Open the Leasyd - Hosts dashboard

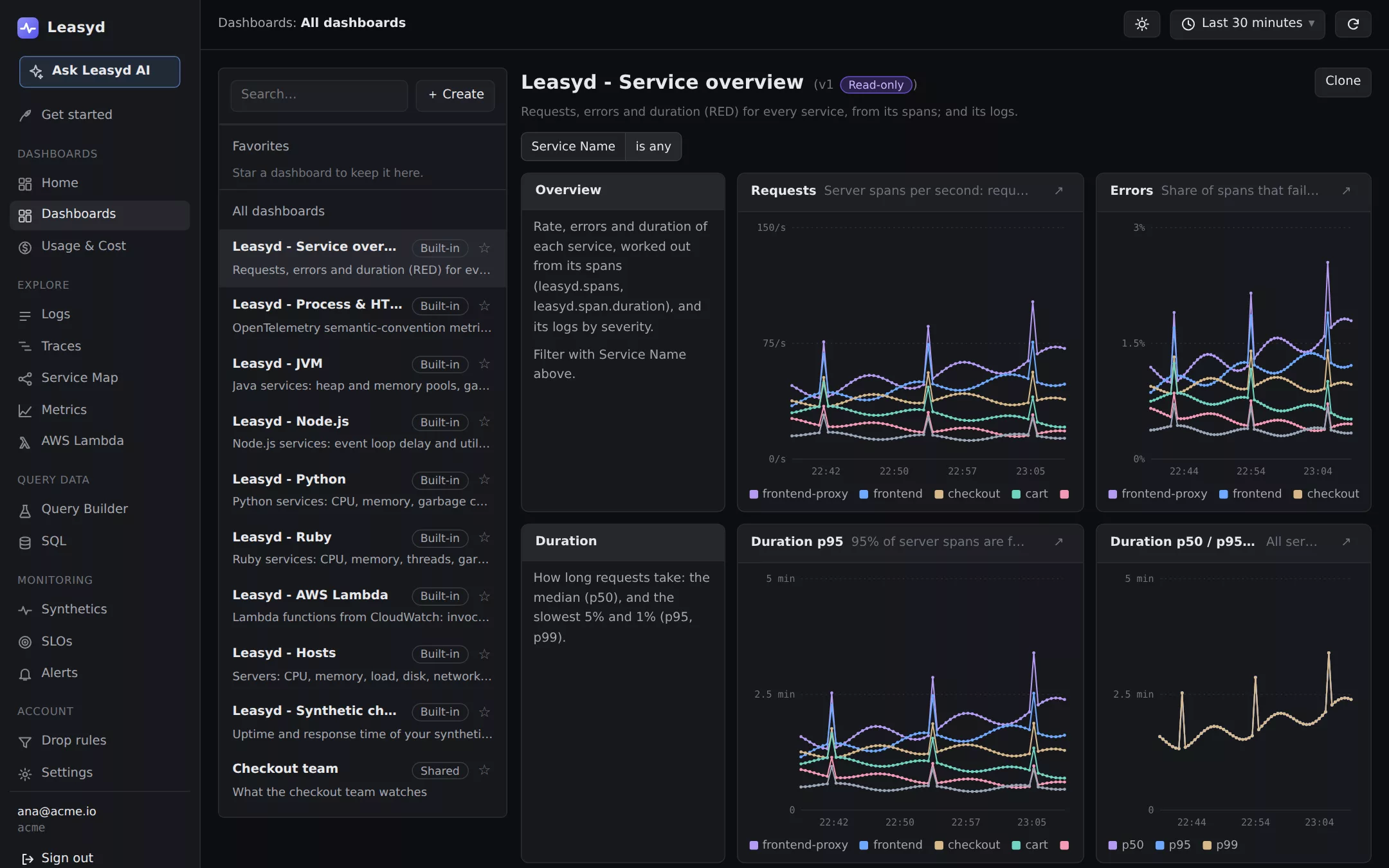click(362, 664)
